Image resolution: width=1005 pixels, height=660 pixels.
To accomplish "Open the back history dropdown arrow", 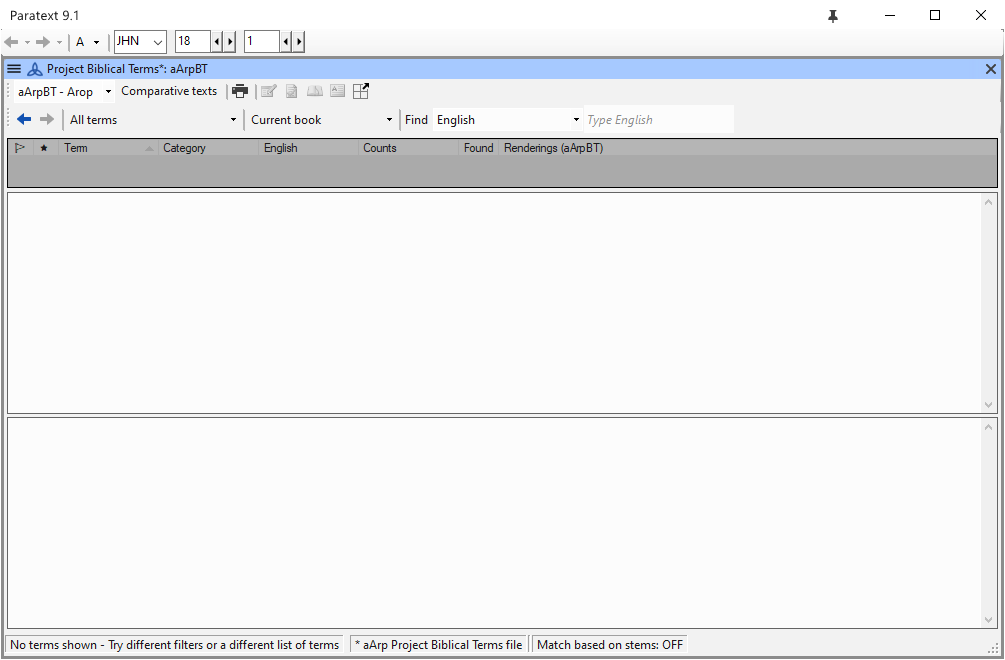I will tap(27, 43).
